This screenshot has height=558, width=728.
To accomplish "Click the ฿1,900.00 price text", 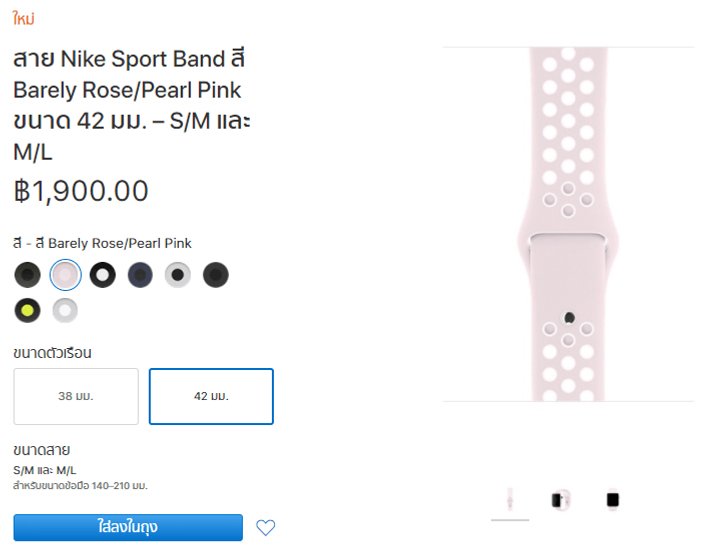I will 81,191.
